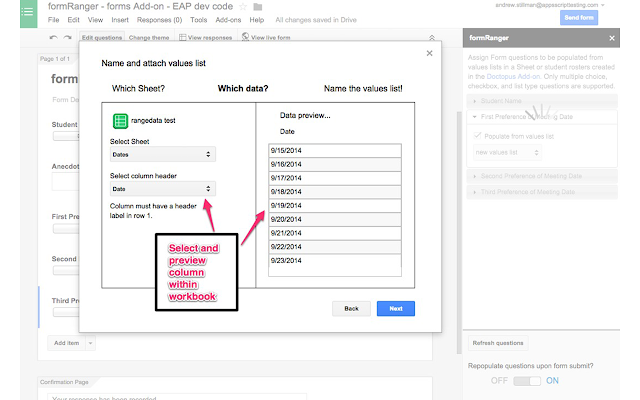Click the redo arrow in the toolbar

(x=67, y=37)
